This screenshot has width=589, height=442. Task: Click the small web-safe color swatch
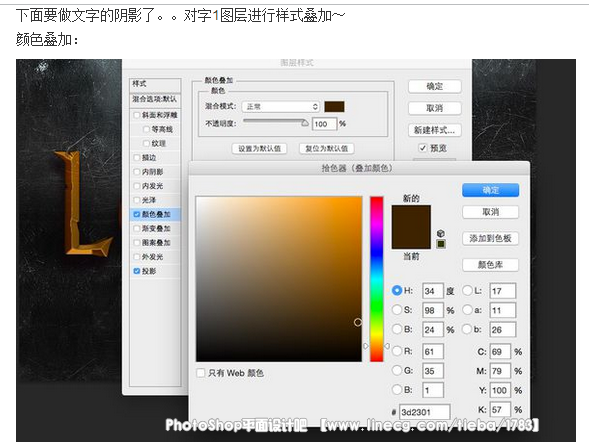point(441,244)
